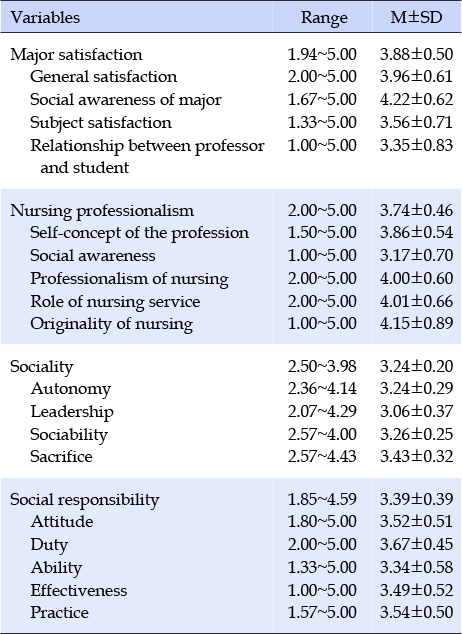Click the Leadership row label

click(72, 411)
